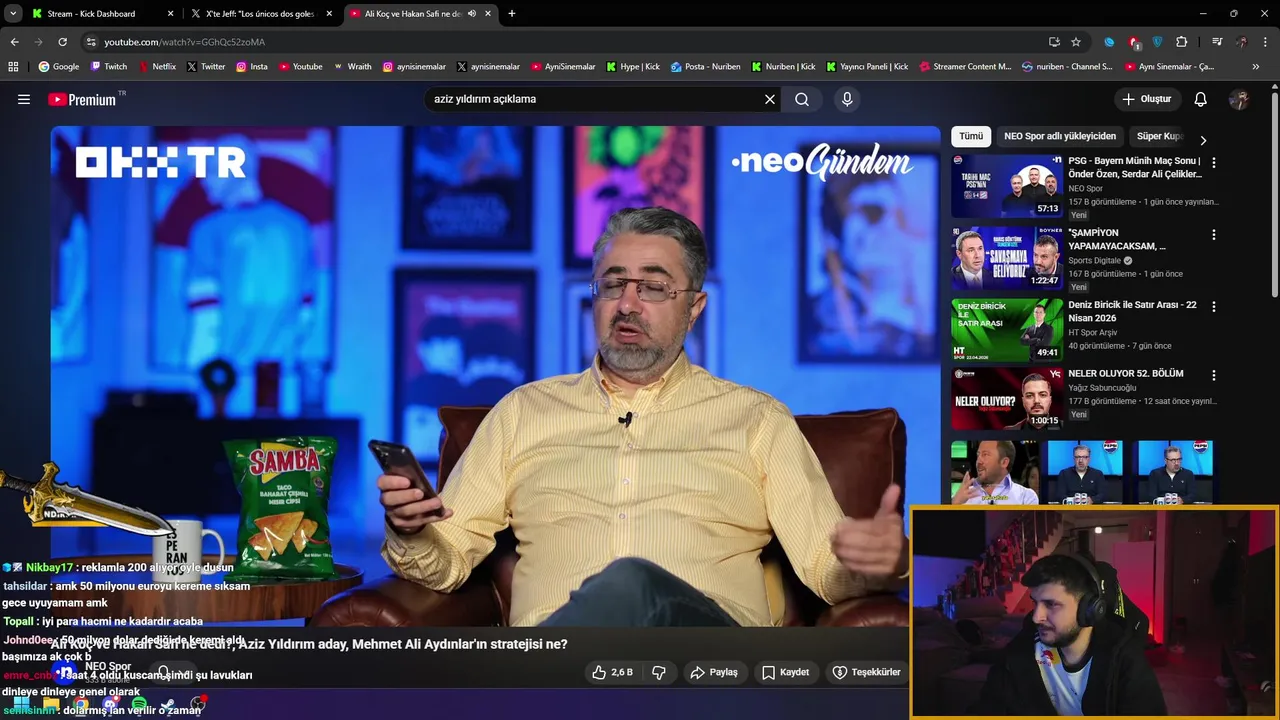
Task: Open the Posta - Nuriben bookmark
Action: [706, 67]
